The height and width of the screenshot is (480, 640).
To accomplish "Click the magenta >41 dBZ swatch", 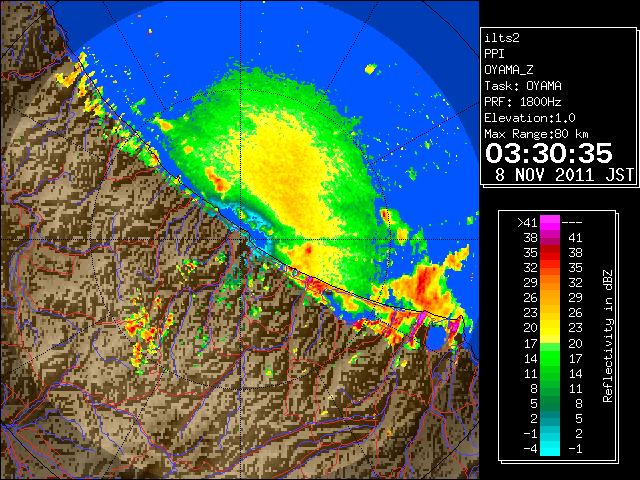I will tap(550, 222).
